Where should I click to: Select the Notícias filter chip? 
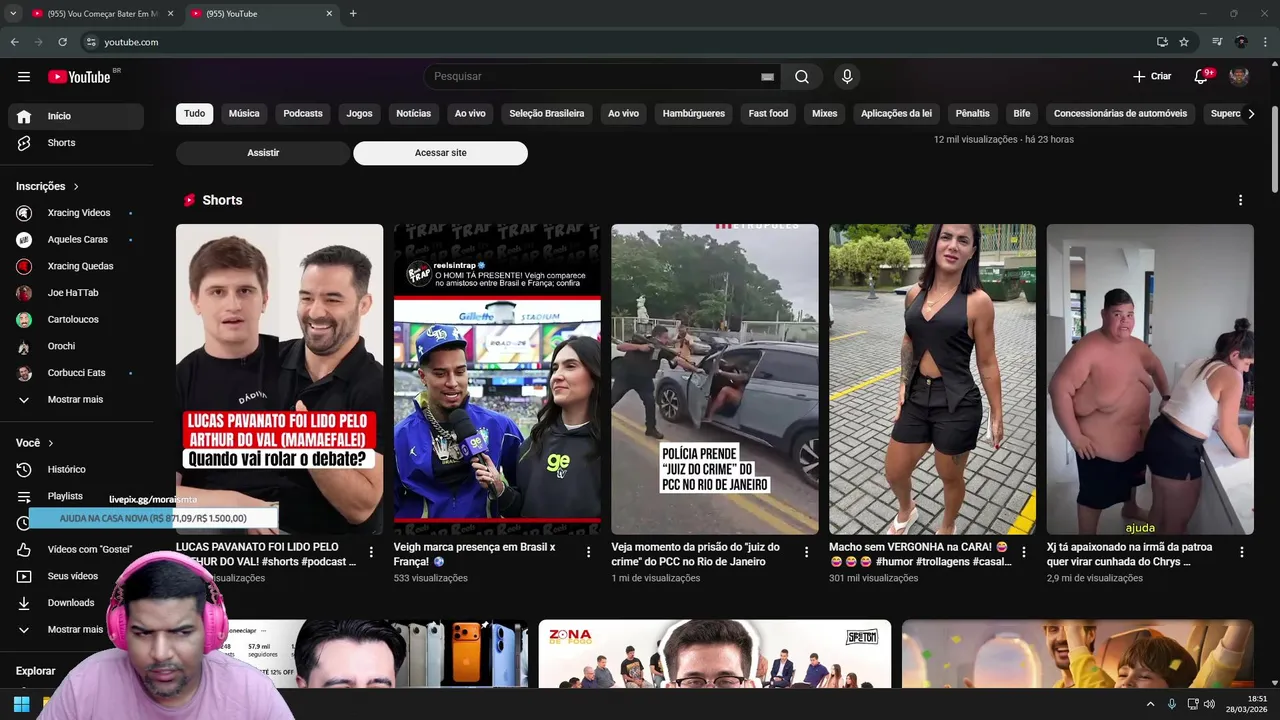coord(413,114)
